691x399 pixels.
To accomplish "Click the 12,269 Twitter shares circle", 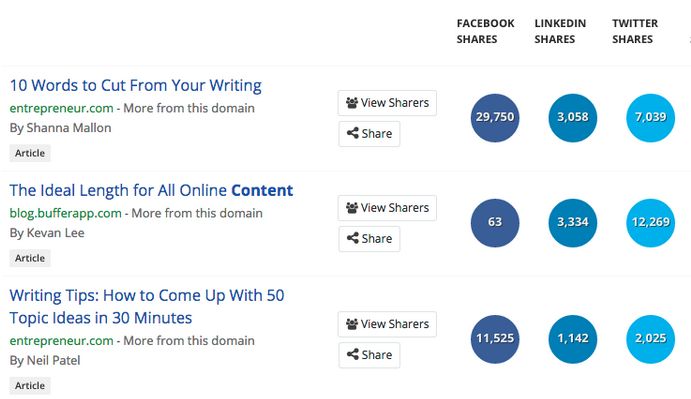I will [650, 223].
